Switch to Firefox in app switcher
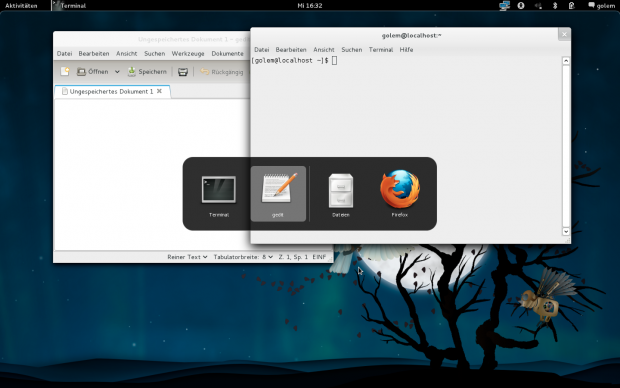The height and width of the screenshot is (388, 620). [x=400, y=189]
